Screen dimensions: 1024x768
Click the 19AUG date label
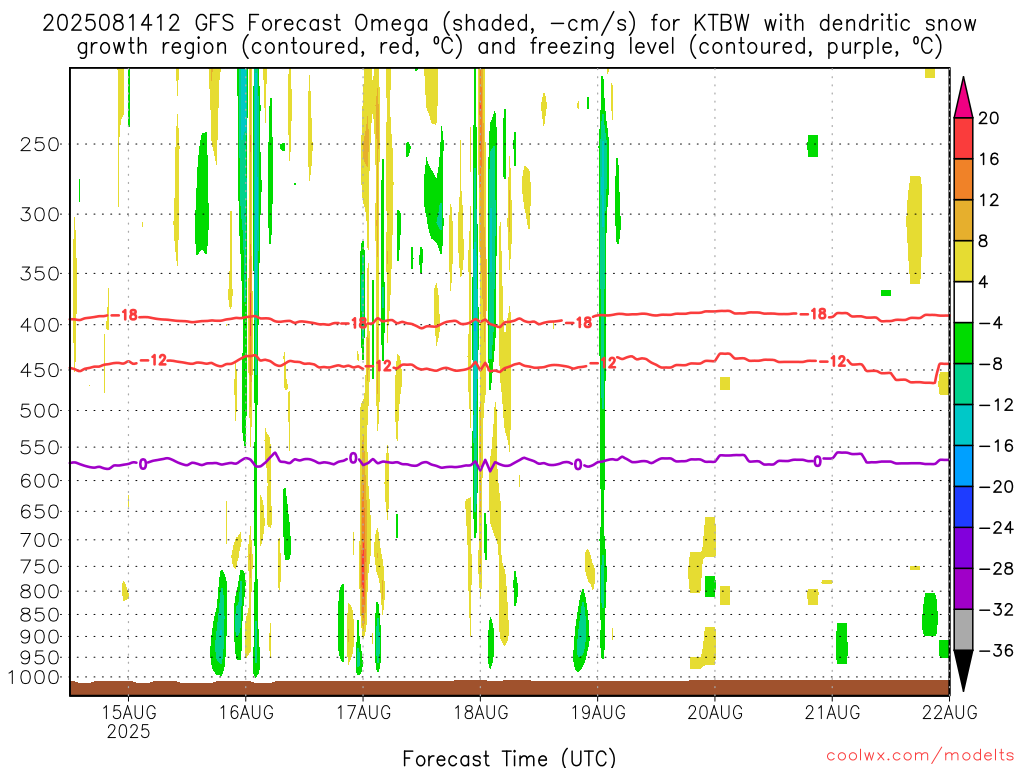[598, 712]
